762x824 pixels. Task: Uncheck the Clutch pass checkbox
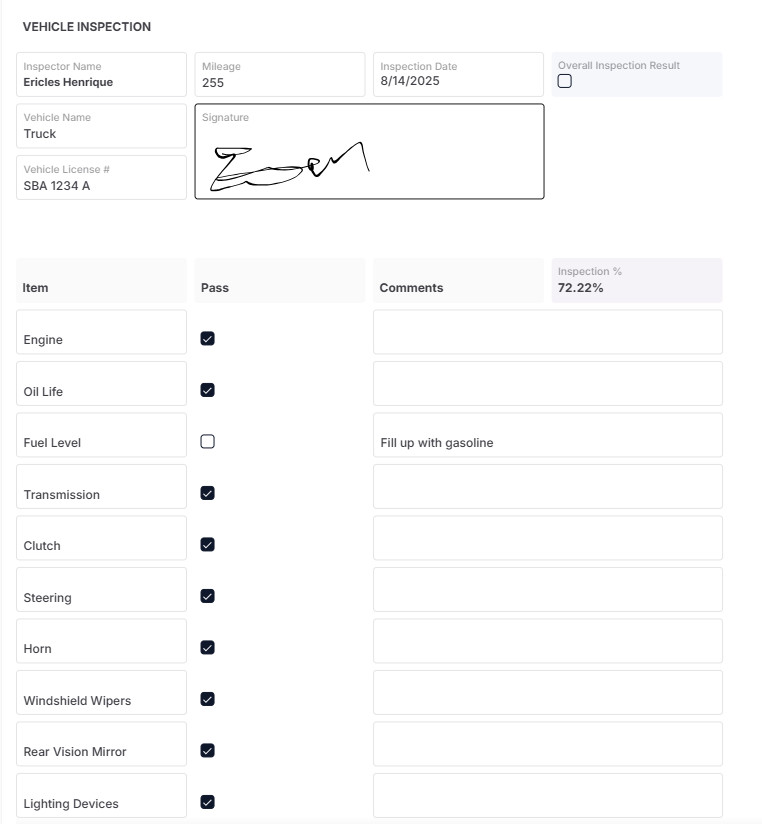(208, 545)
